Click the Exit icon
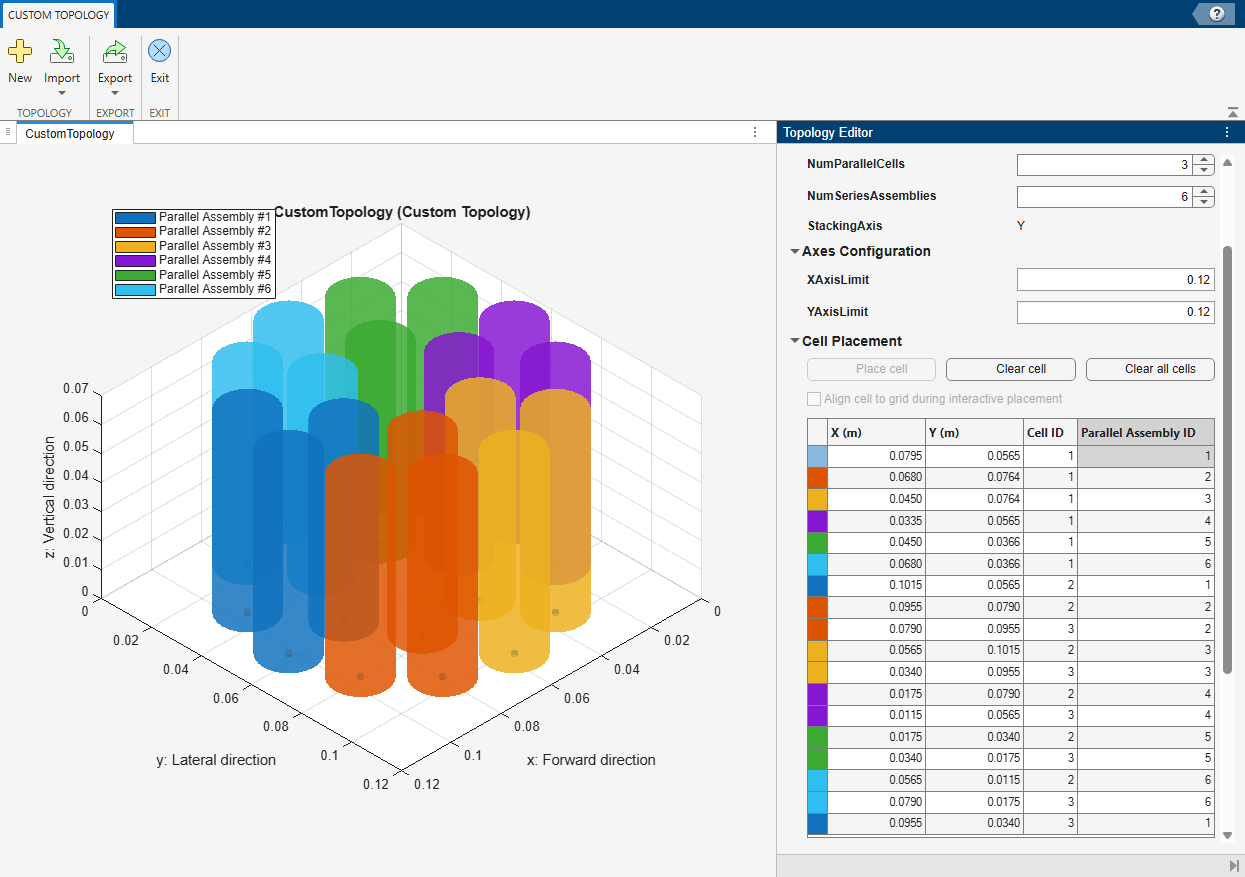1245x877 pixels. pyautogui.click(x=160, y=51)
